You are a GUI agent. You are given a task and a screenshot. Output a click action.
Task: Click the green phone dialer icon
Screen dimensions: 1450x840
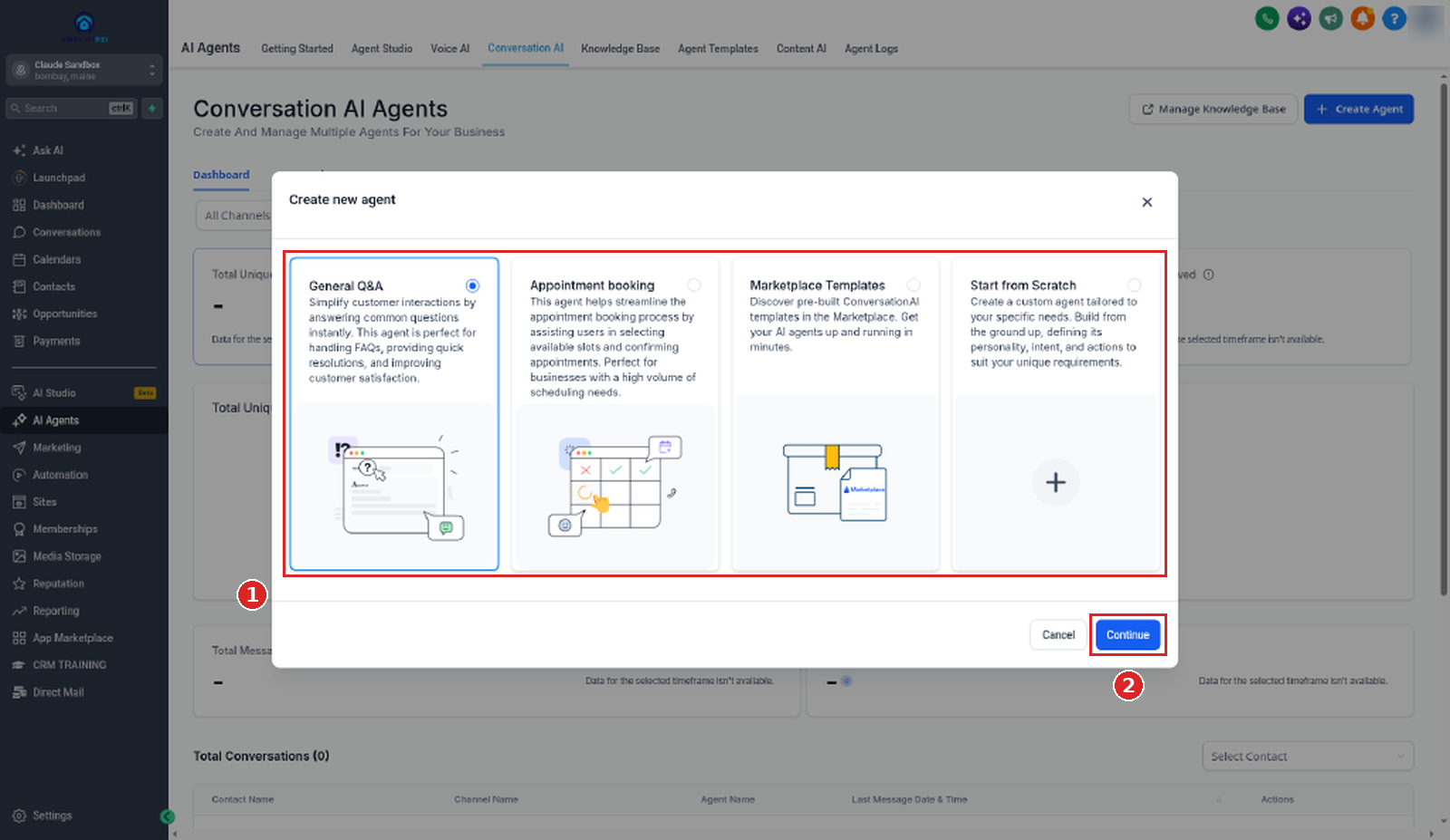click(1267, 18)
